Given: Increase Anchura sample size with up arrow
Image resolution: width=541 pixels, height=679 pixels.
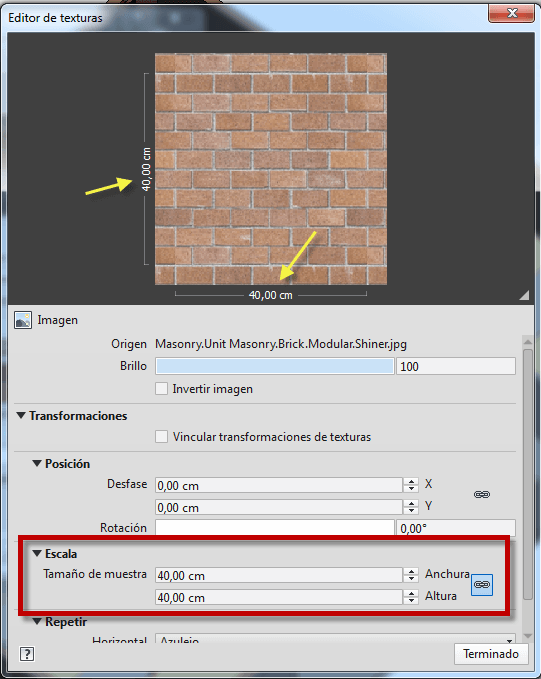Looking at the screenshot, I should (411, 571).
